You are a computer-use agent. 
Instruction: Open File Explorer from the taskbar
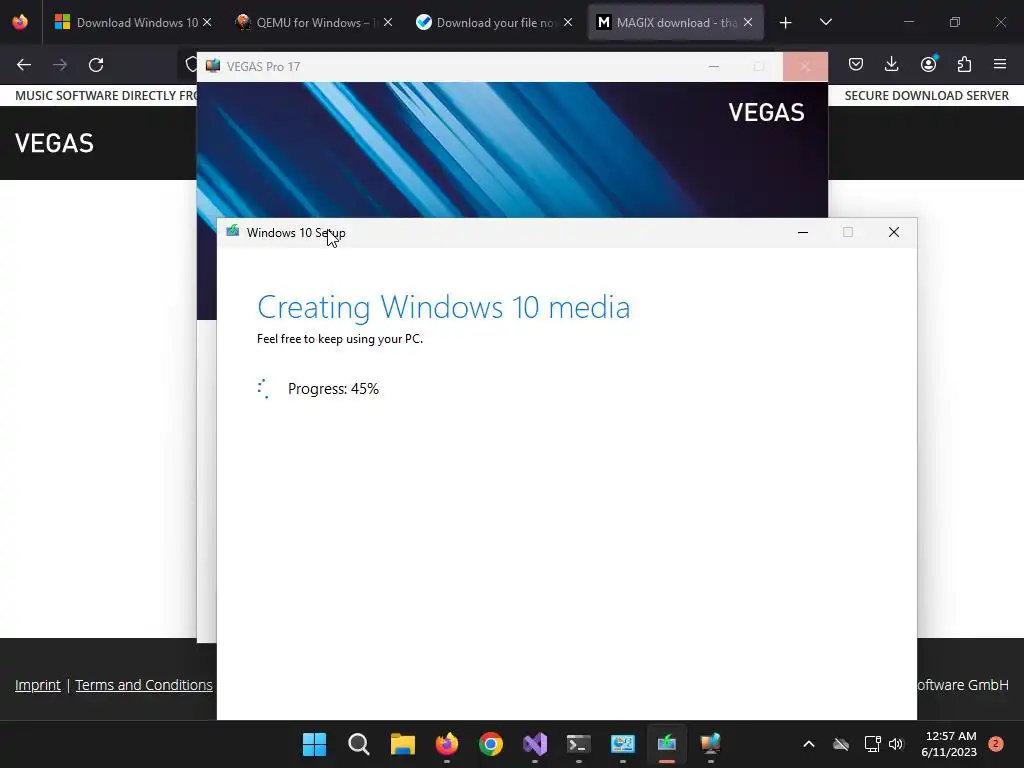402,744
